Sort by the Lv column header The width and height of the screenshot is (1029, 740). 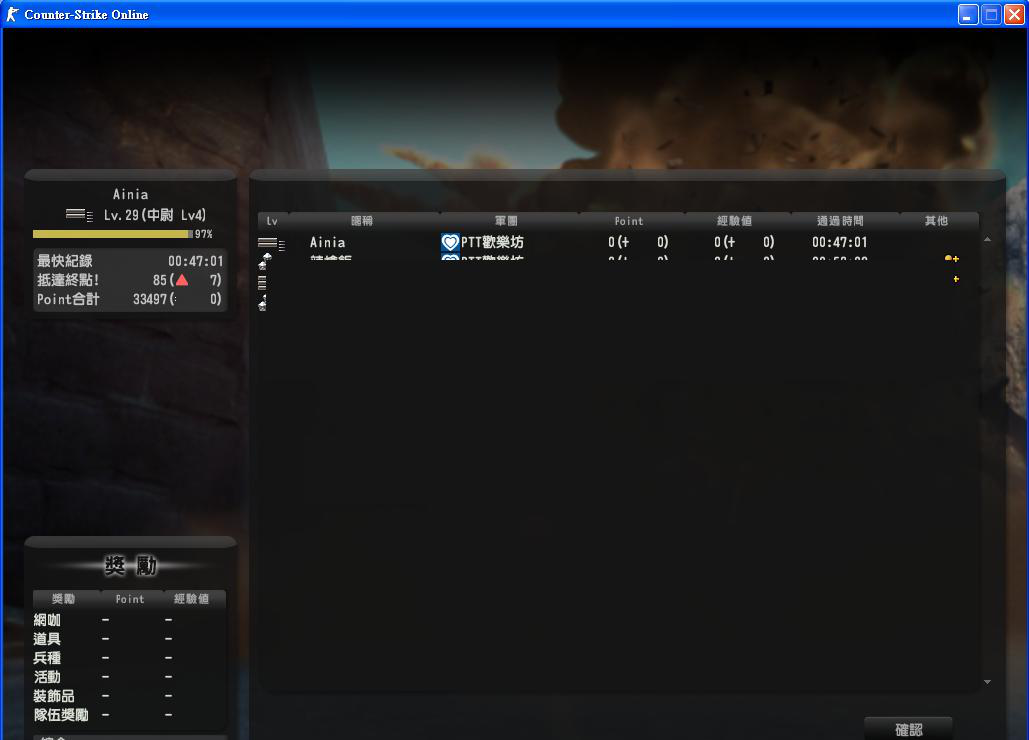pos(272,221)
